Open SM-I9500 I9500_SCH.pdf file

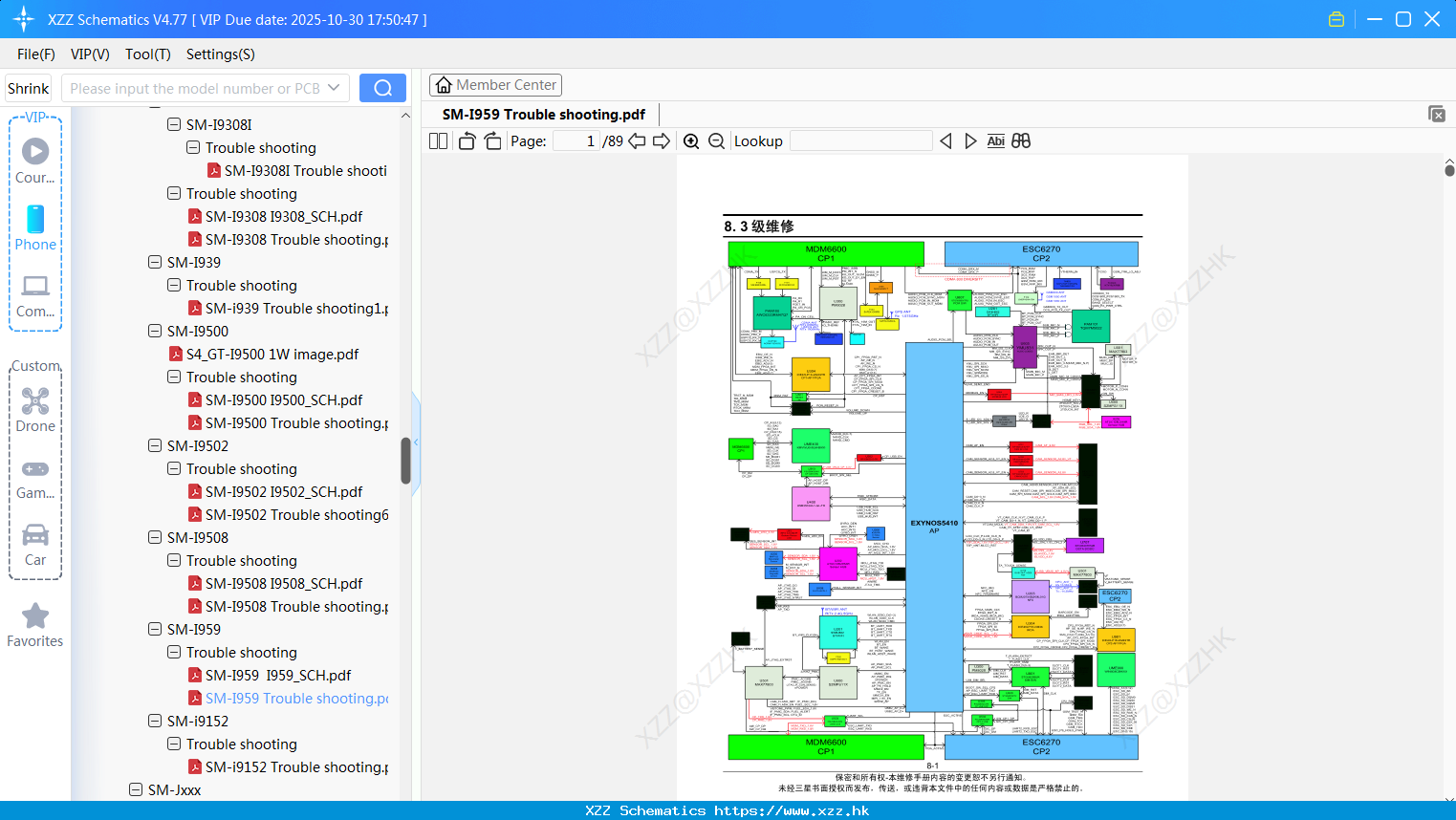(x=275, y=399)
